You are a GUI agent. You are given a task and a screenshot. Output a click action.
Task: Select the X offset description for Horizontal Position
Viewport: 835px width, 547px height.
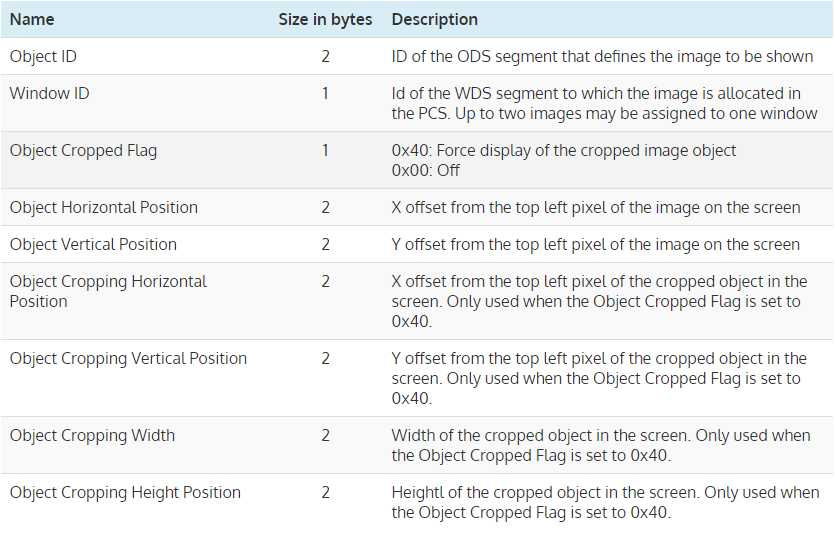click(595, 208)
